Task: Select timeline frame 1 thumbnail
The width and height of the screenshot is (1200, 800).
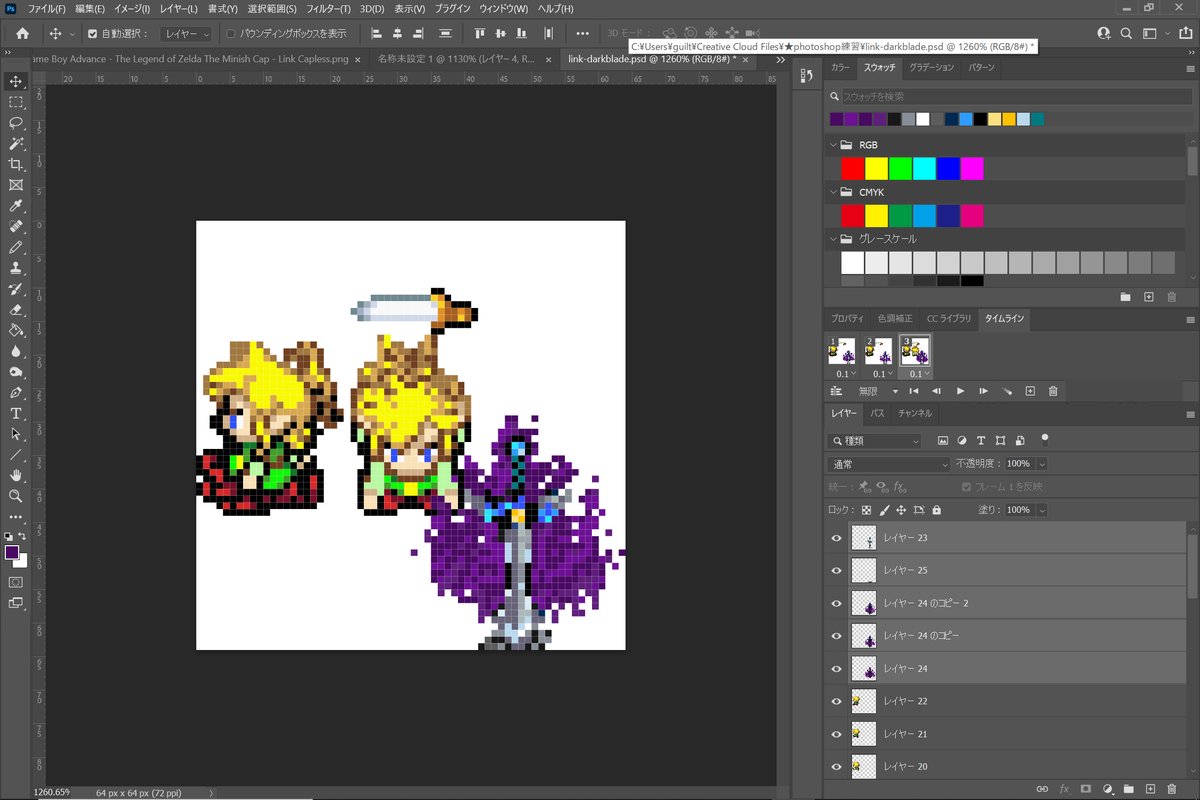Action: [842, 351]
